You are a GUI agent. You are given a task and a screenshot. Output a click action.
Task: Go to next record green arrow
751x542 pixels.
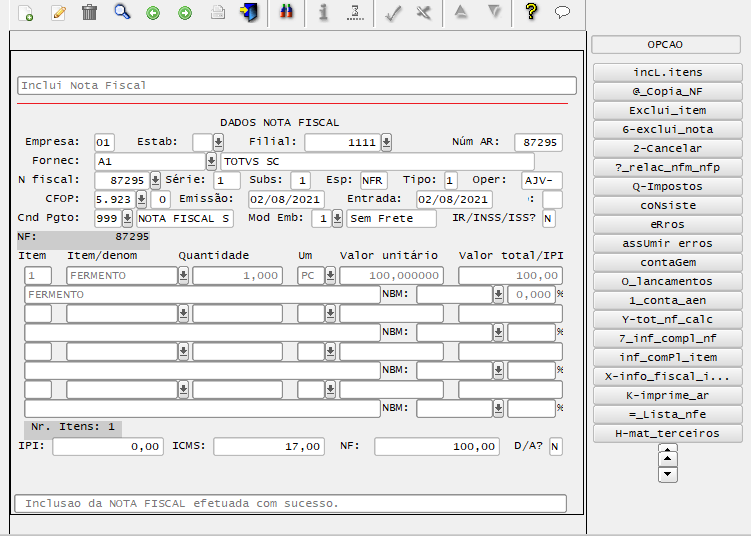185,13
